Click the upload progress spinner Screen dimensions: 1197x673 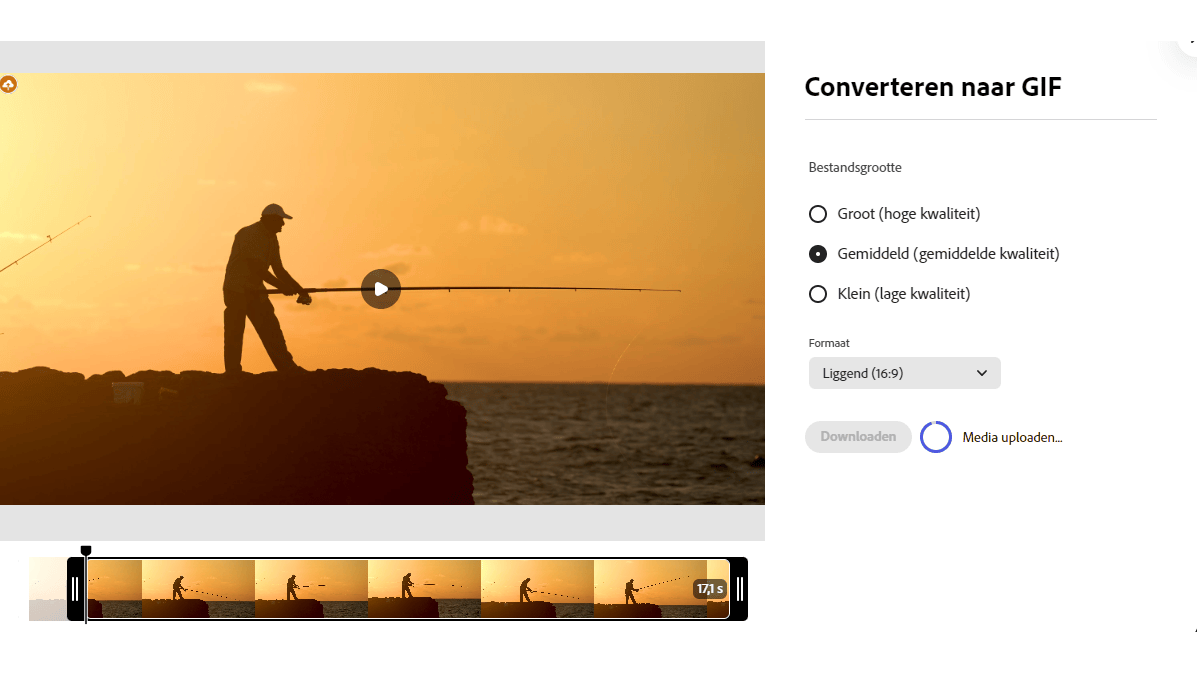[x=936, y=437]
